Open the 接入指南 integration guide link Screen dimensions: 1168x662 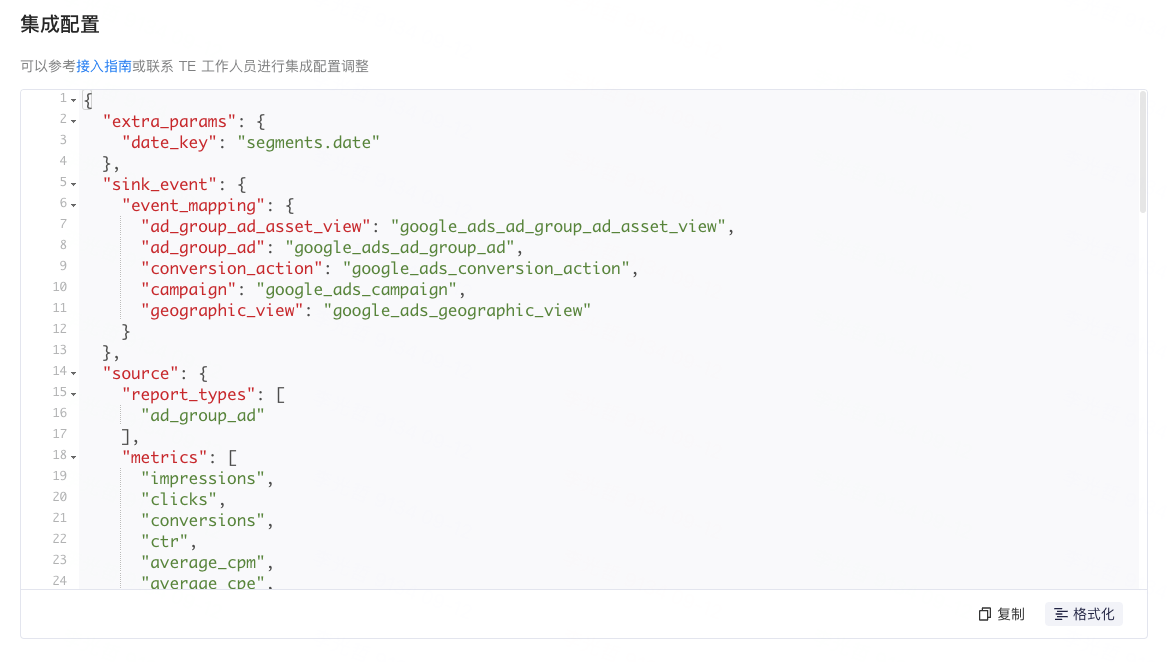[x=104, y=66]
